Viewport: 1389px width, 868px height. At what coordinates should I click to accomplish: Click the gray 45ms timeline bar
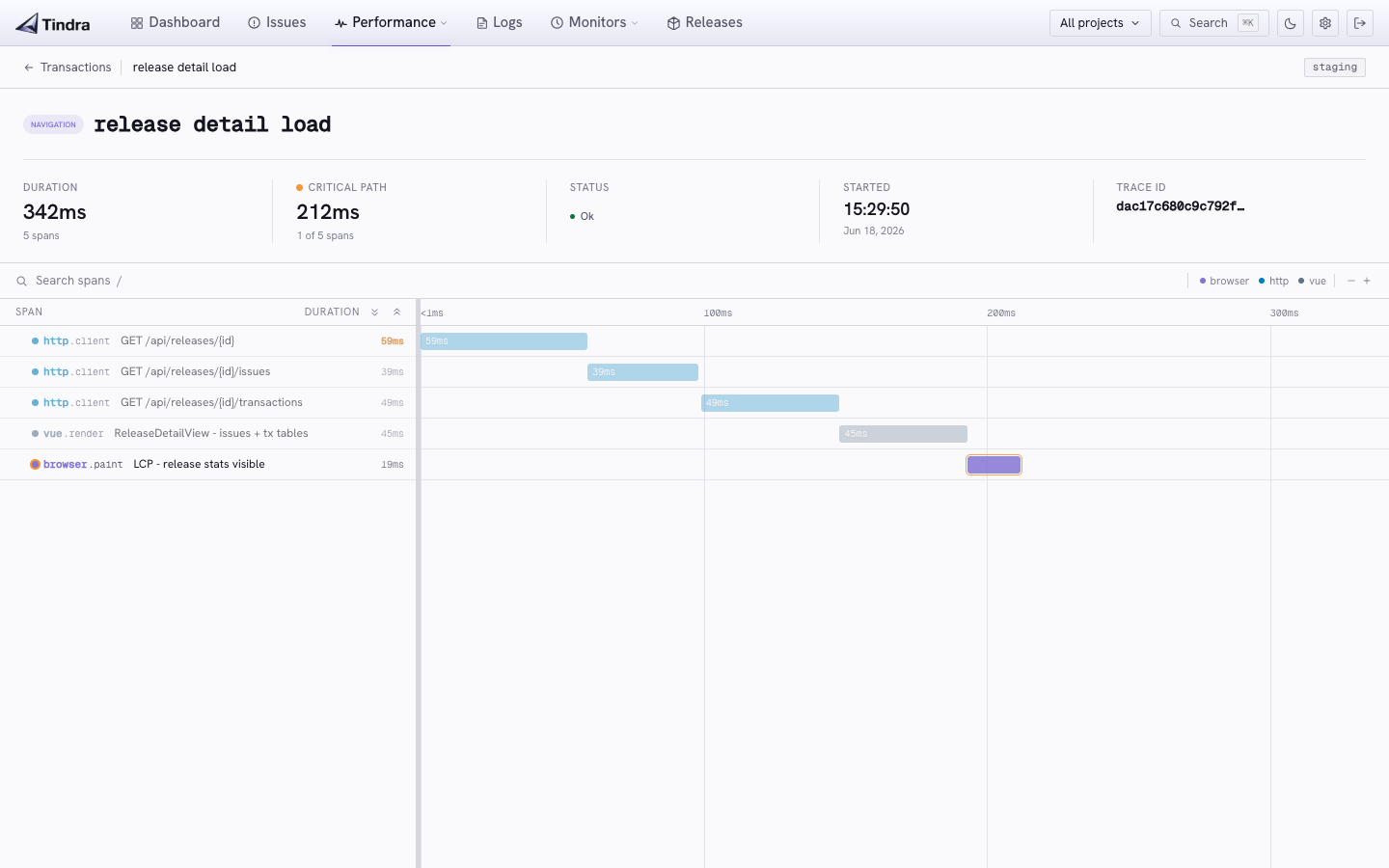(903, 434)
